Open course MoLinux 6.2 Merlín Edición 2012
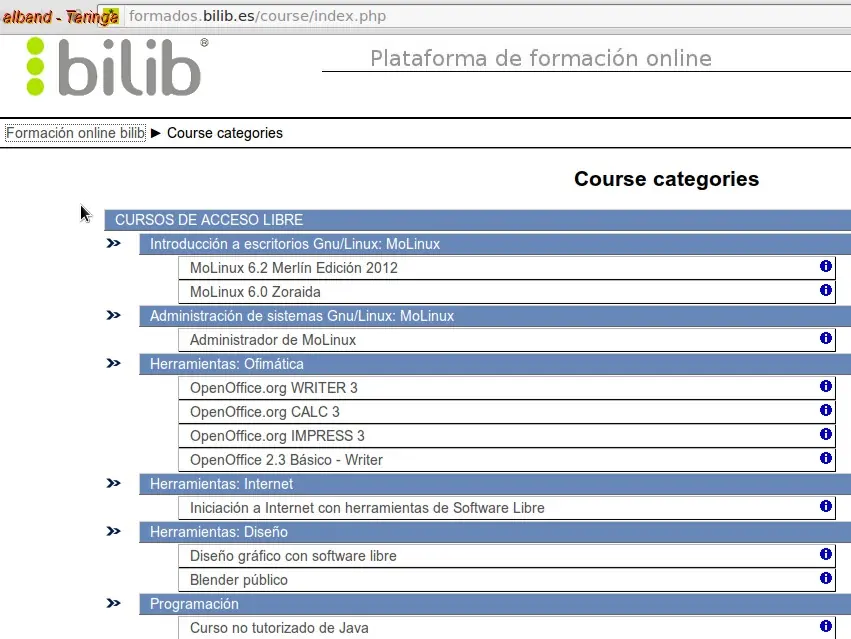The image size is (851, 639). click(x=294, y=268)
